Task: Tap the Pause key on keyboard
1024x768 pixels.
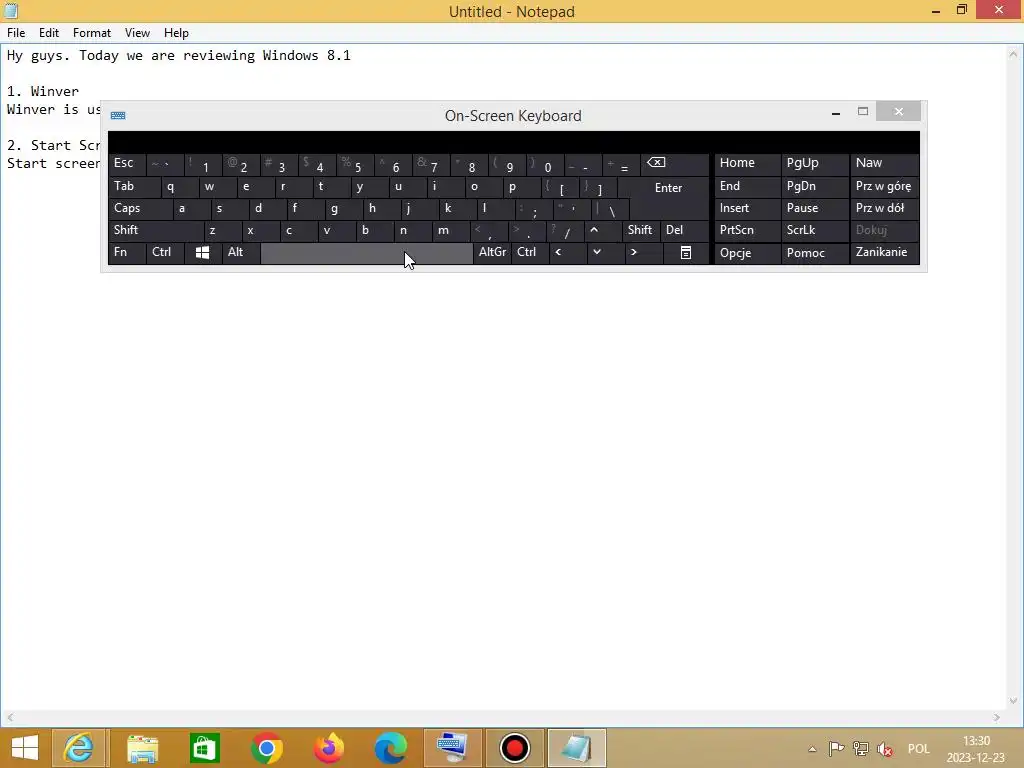Action: click(x=815, y=208)
